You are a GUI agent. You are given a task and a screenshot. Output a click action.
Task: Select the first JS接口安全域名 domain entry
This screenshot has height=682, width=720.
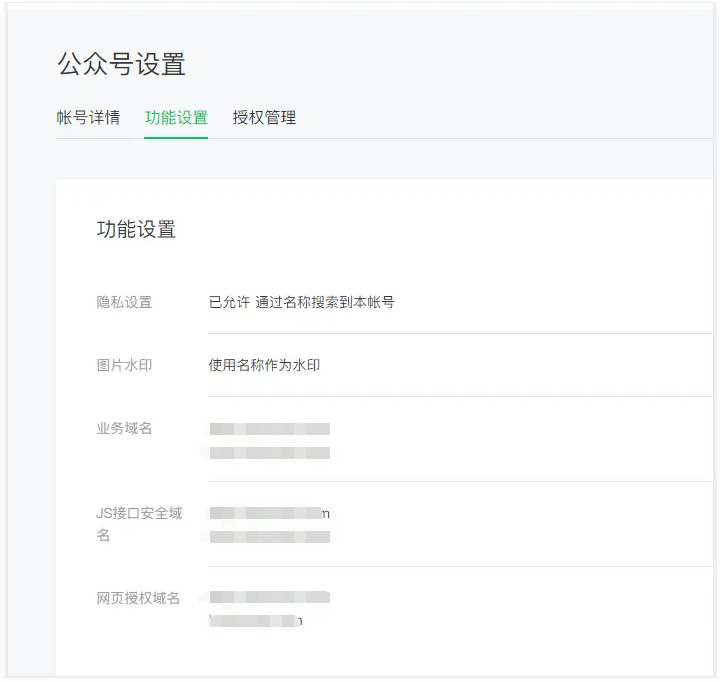coord(270,513)
